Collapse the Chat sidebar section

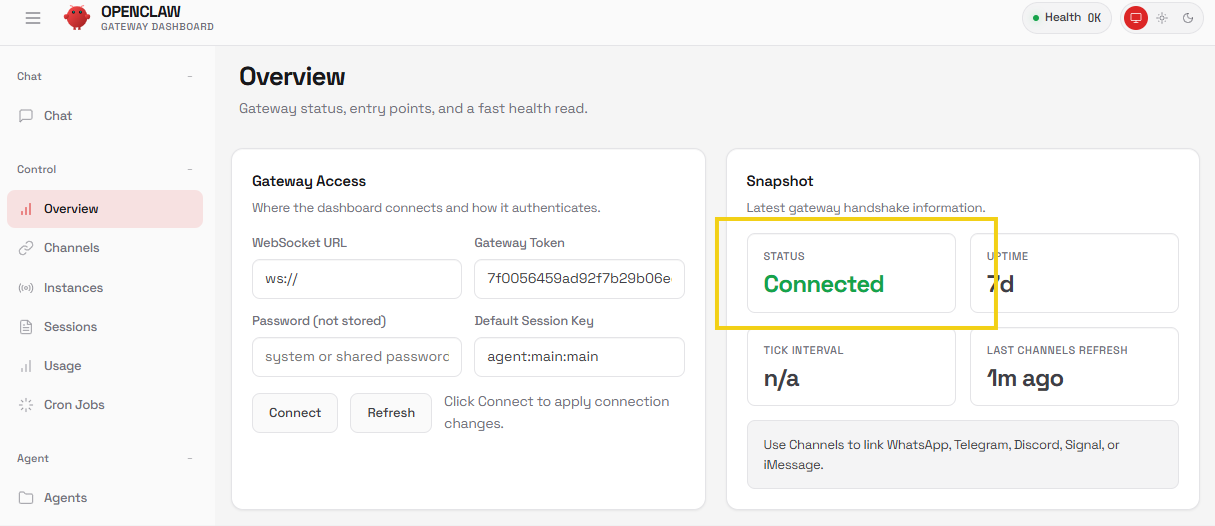point(190,77)
